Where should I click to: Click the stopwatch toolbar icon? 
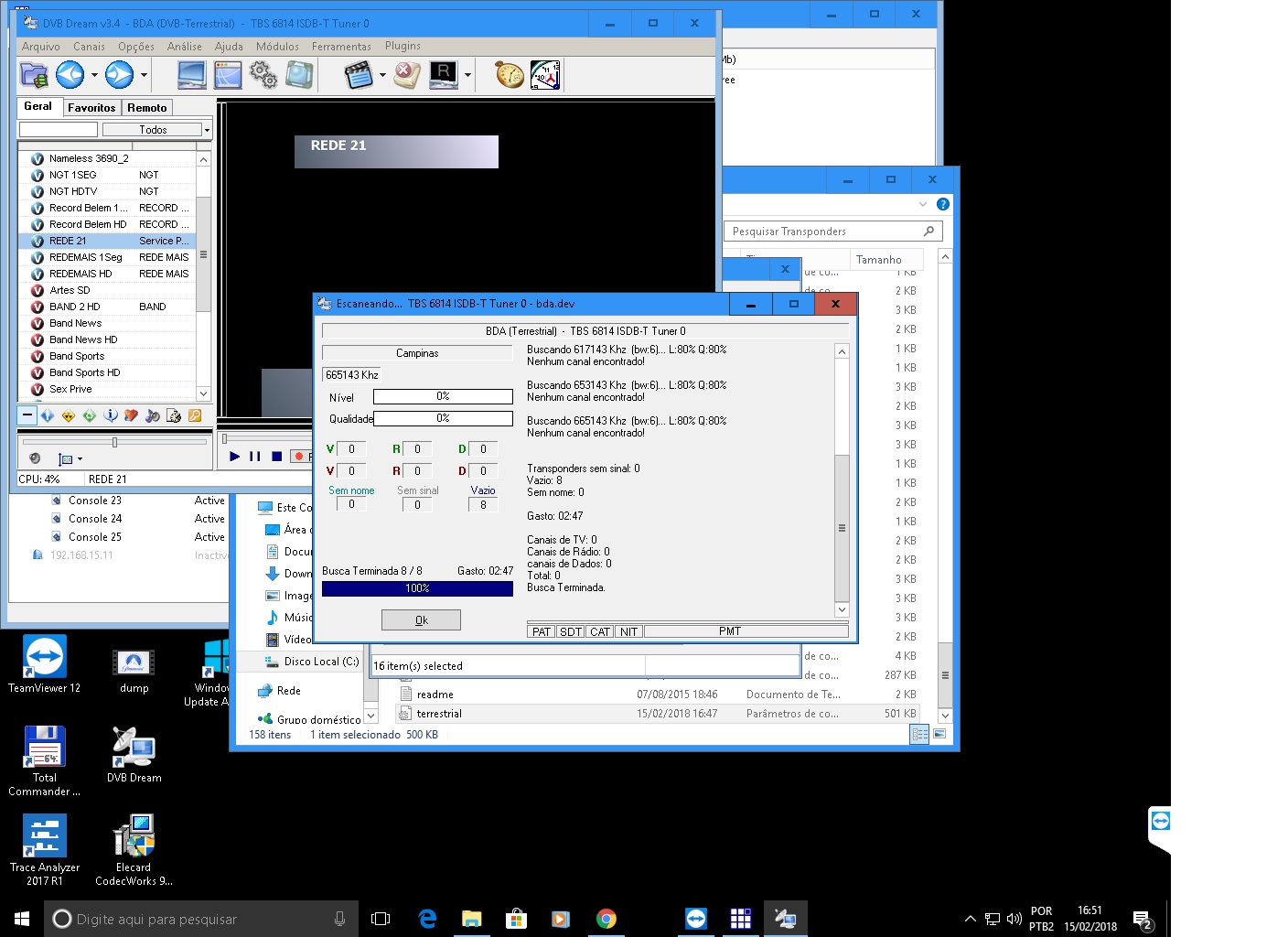510,74
